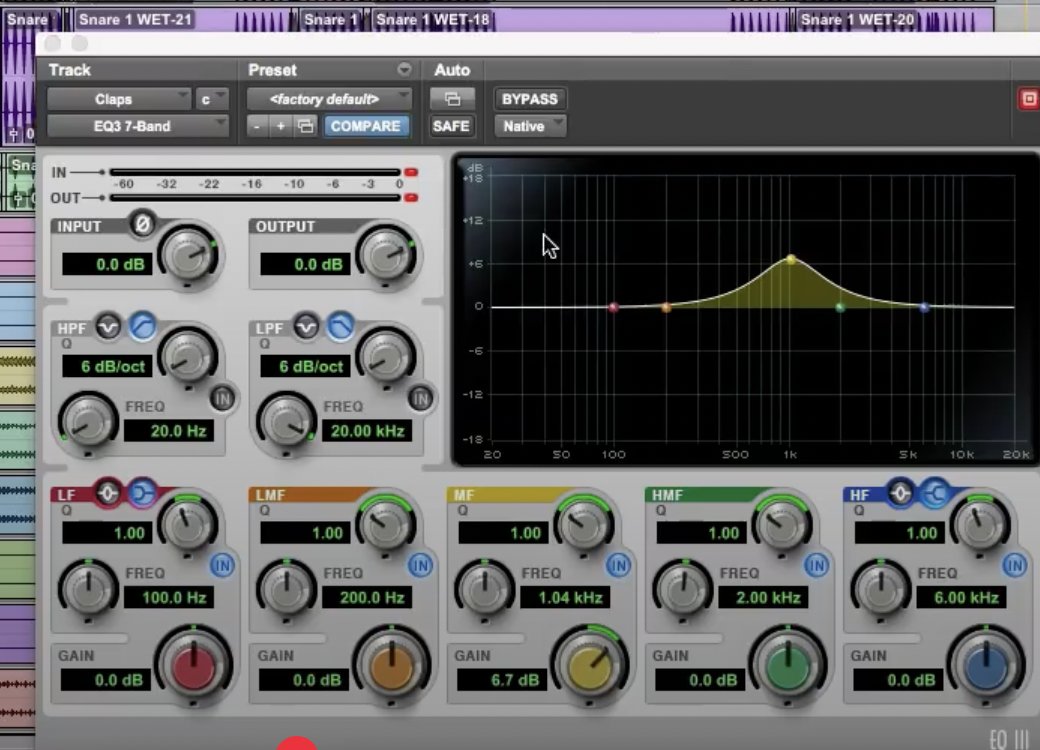Viewport: 1040px width, 750px height.
Task: Click the LF gain red knob
Action: point(193,665)
